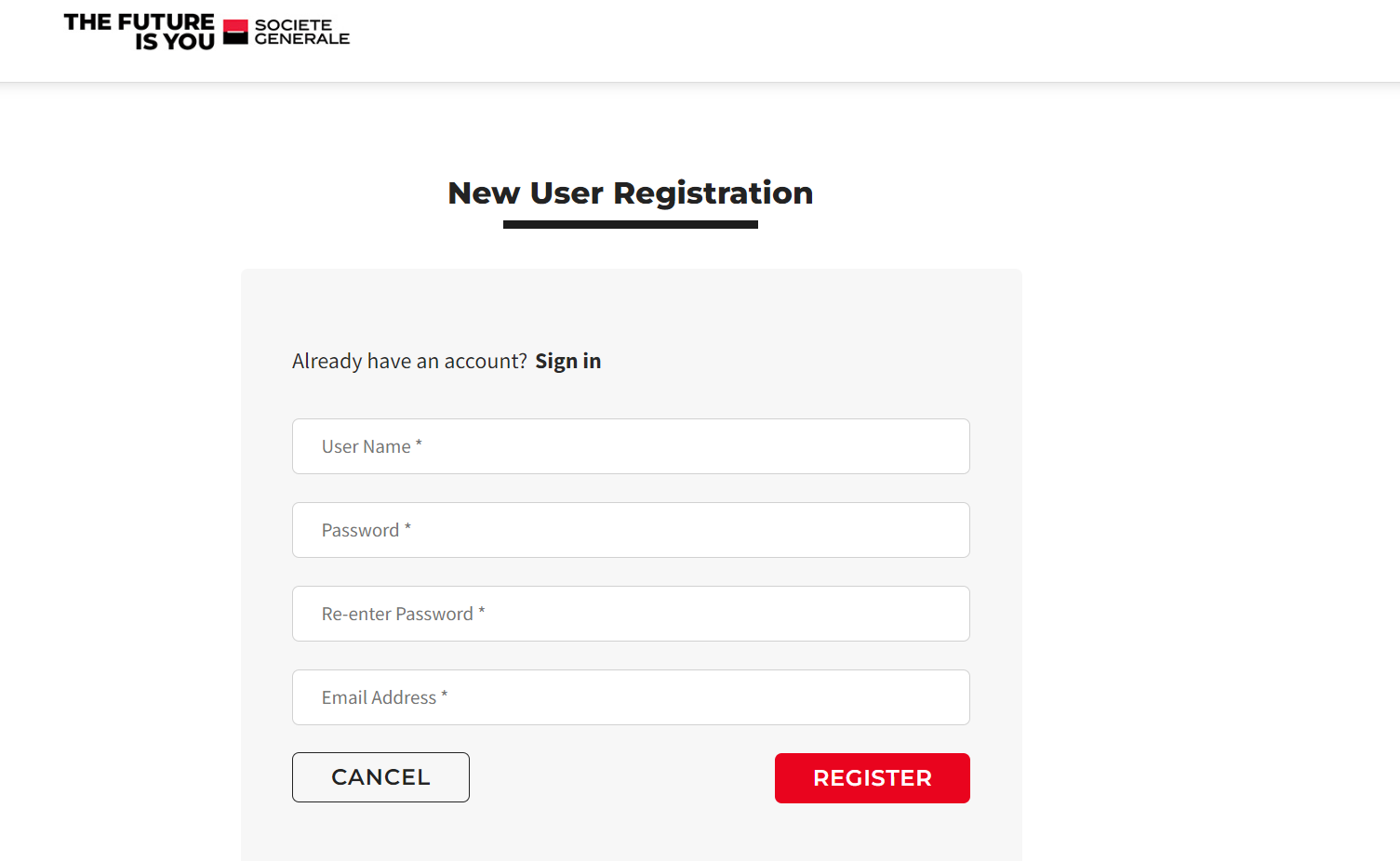Image resolution: width=1400 pixels, height=861 pixels.
Task: Click the IS YOU line of the logo
Action: click(175, 42)
